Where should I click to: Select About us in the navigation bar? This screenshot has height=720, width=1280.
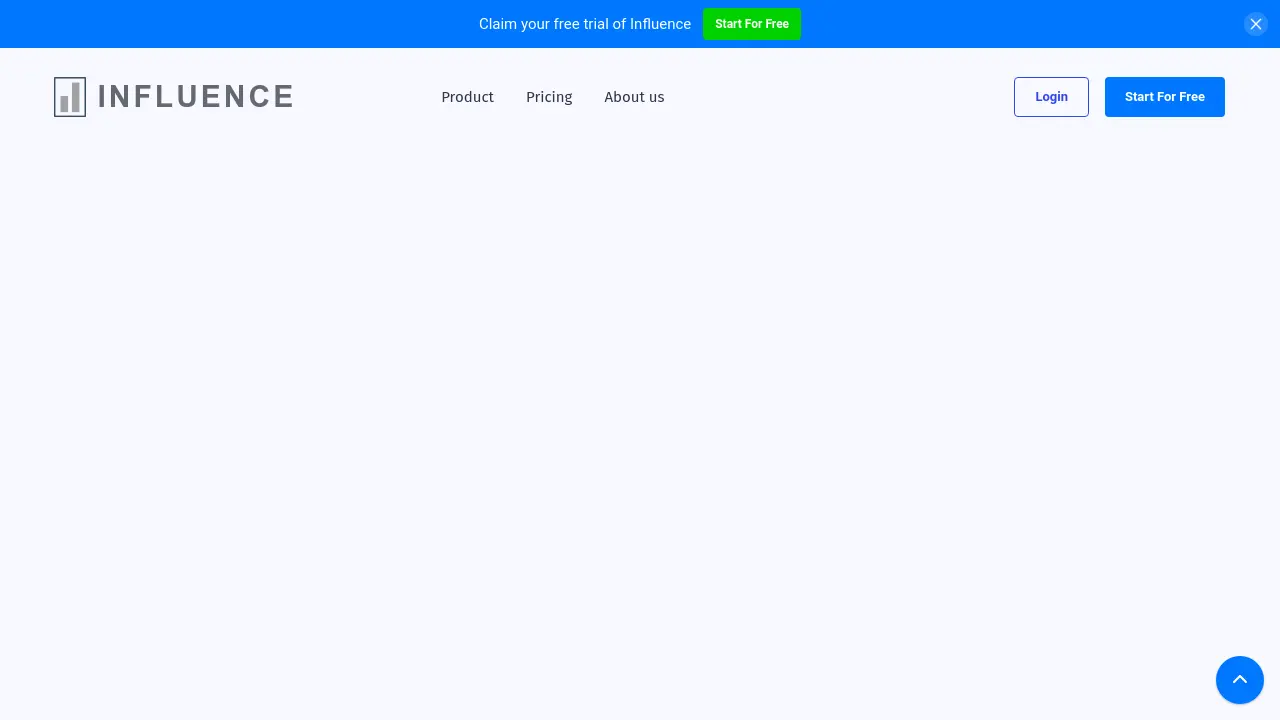point(634,97)
